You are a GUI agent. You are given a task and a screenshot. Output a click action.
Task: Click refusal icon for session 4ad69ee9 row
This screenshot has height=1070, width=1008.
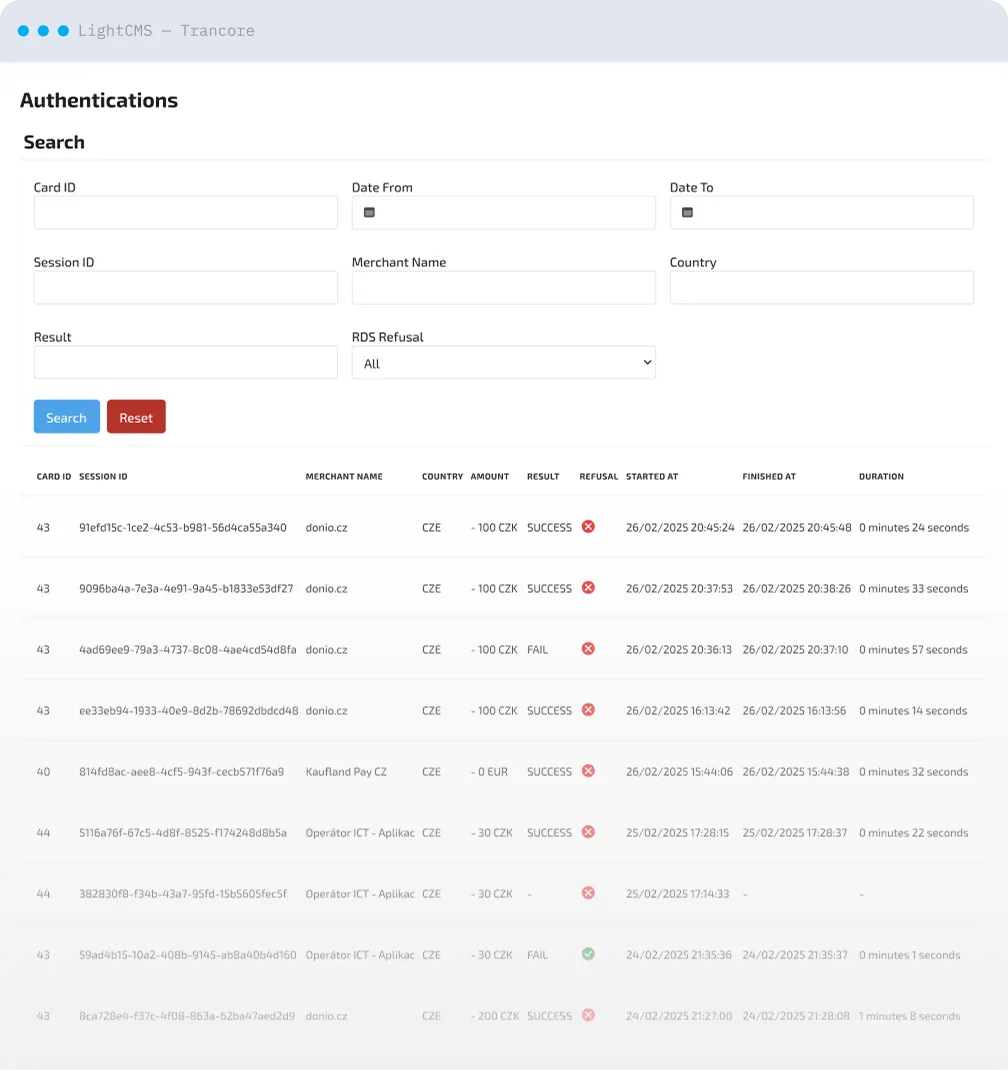(588, 649)
